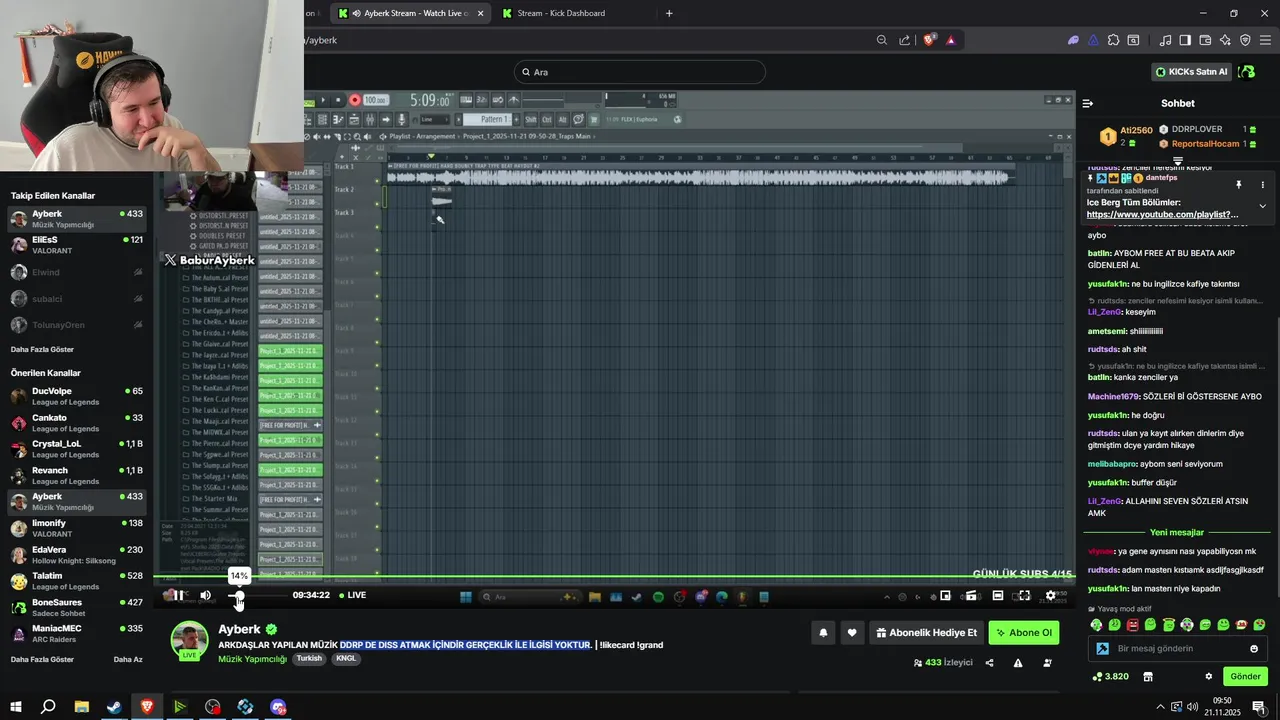Image resolution: width=1280 pixels, height=720 pixels.
Task: Mute the stream volume speaker icon
Action: 206,595
